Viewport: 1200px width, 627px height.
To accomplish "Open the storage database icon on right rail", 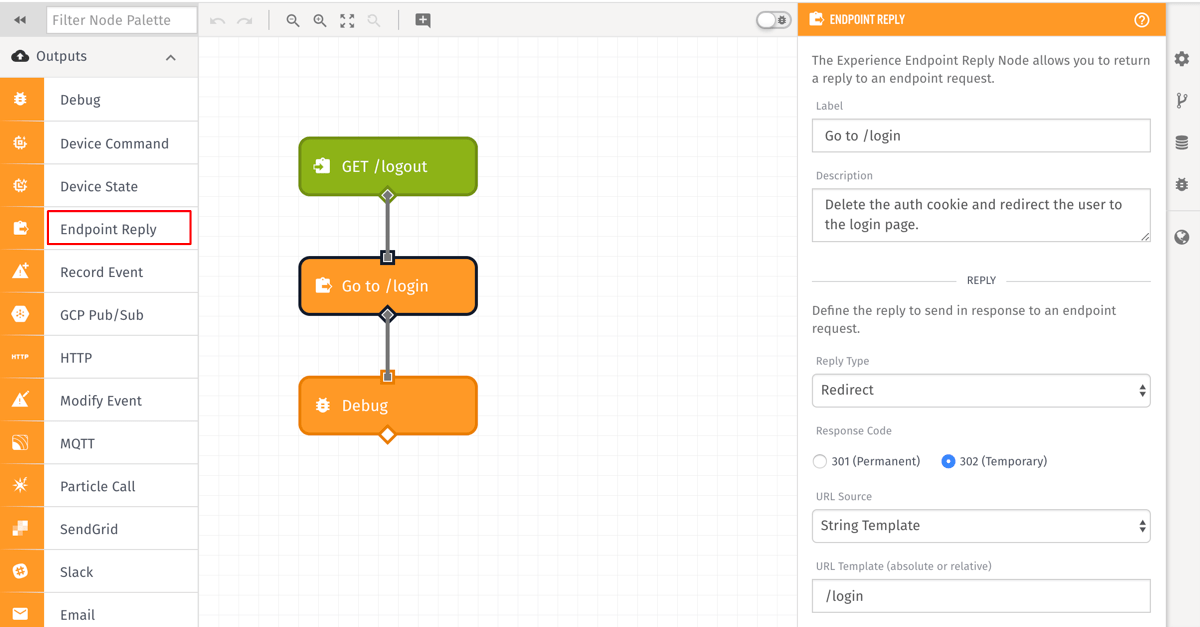I will click(x=1182, y=143).
